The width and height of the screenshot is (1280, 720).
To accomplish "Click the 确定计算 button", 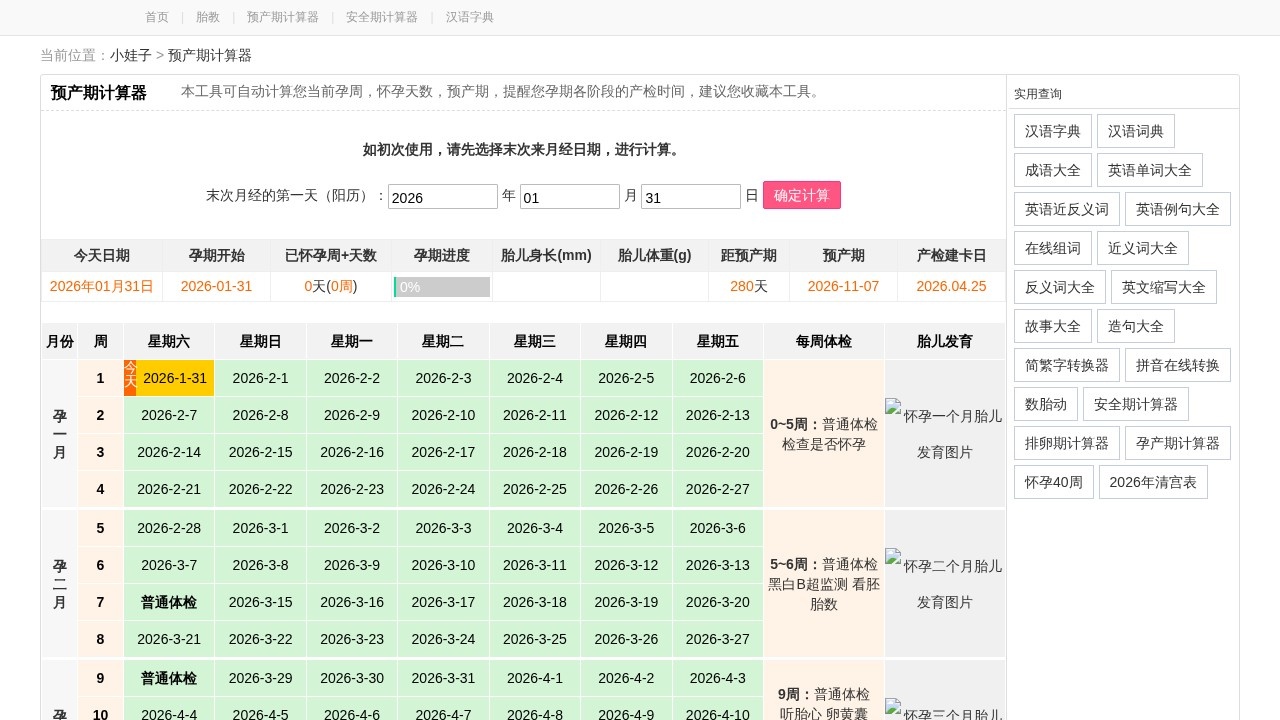I will coord(801,195).
